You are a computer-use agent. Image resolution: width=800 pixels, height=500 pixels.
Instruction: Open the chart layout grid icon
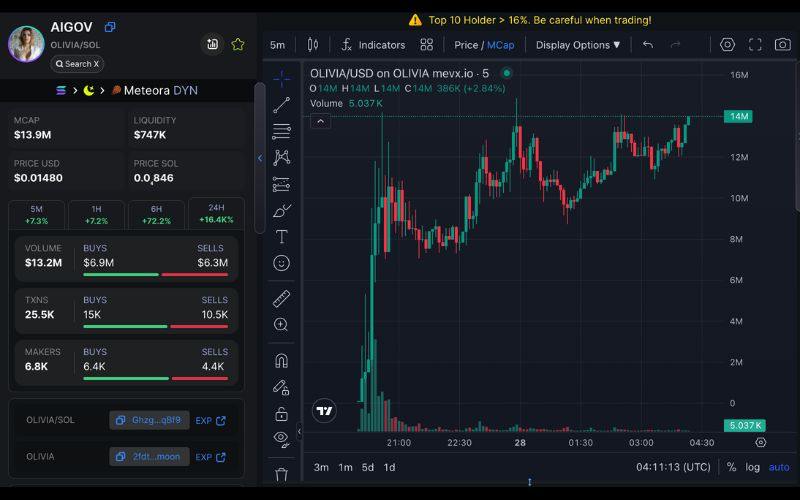(x=427, y=45)
